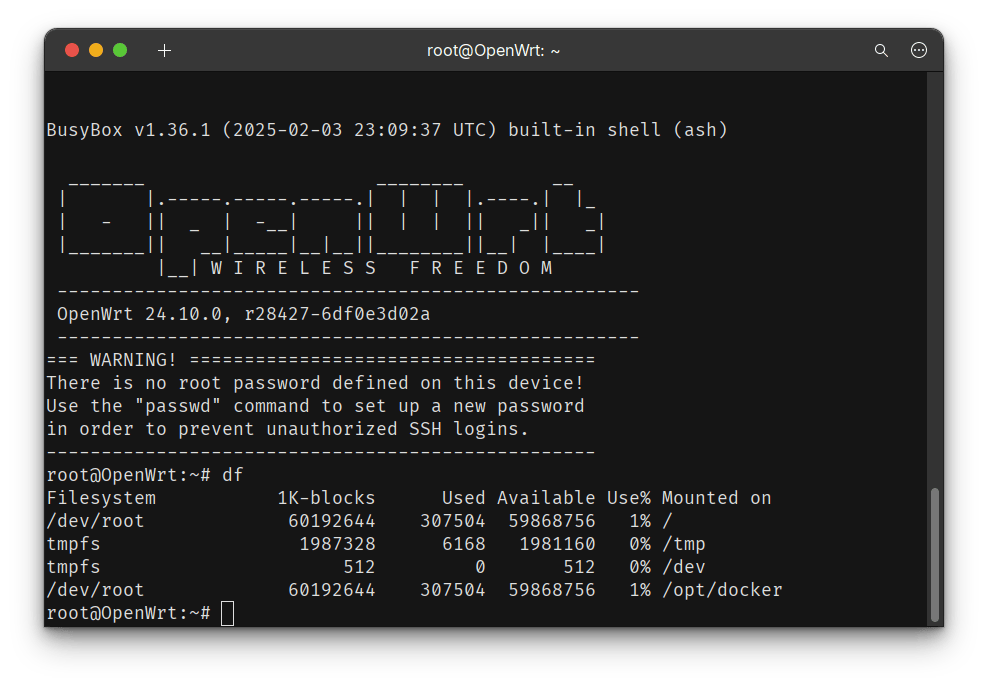Open the terminal search magnifier icon
Viewport: 988px width, 687px height.
coord(881,50)
